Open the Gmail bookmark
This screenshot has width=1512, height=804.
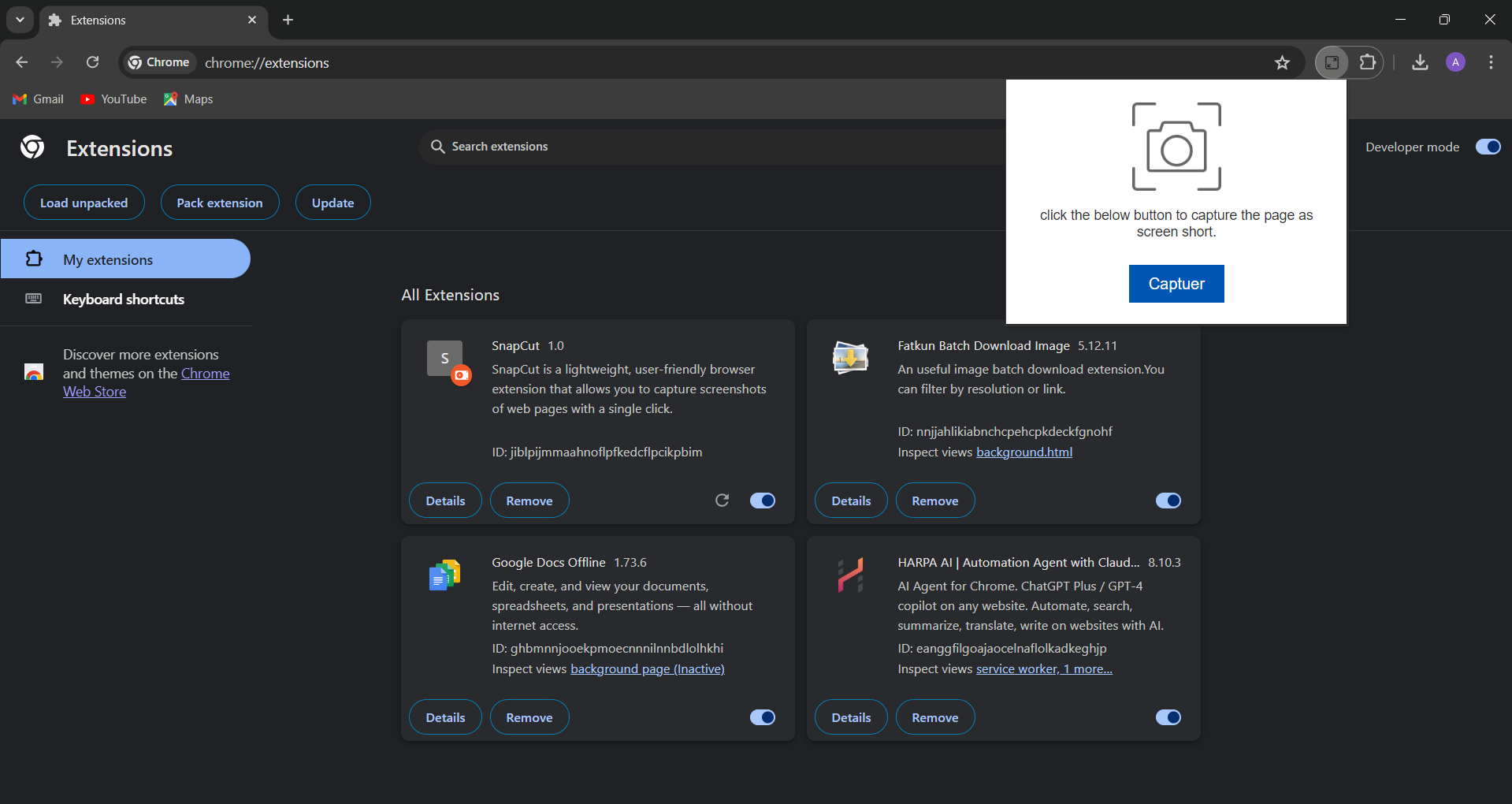[39, 99]
